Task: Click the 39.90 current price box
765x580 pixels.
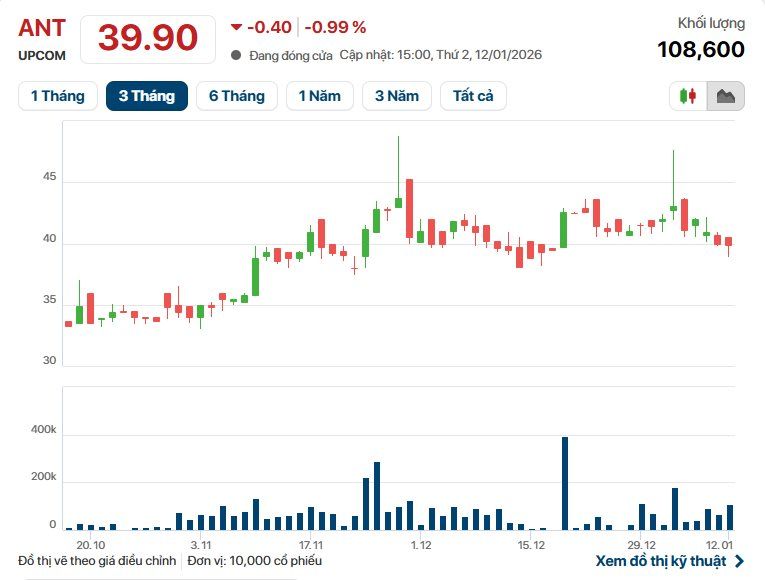Action: click(x=147, y=38)
